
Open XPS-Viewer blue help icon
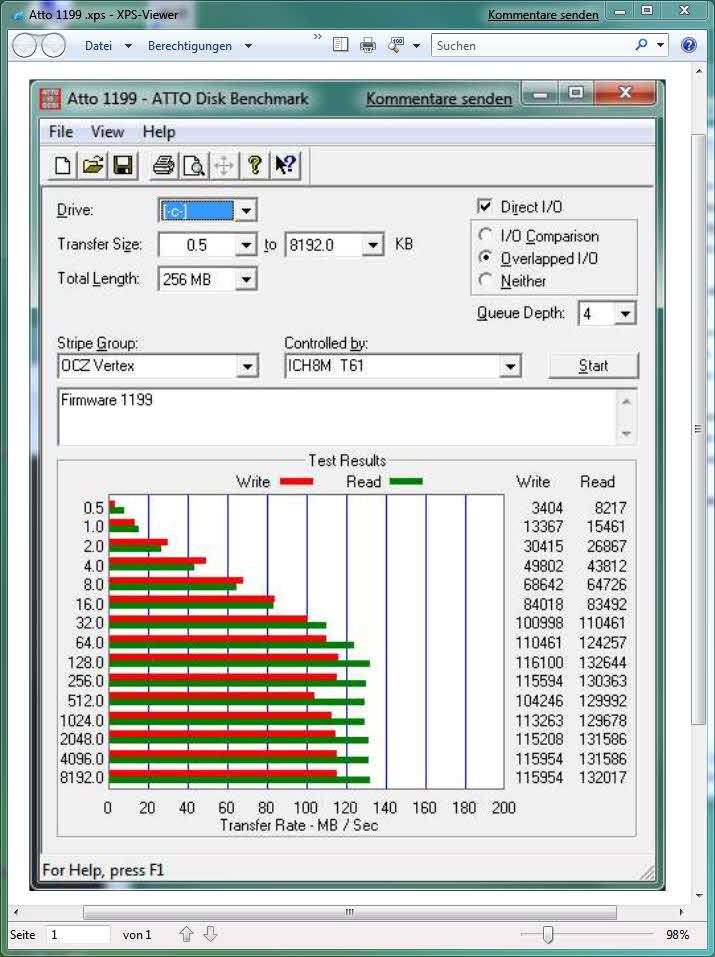pos(689,45)
